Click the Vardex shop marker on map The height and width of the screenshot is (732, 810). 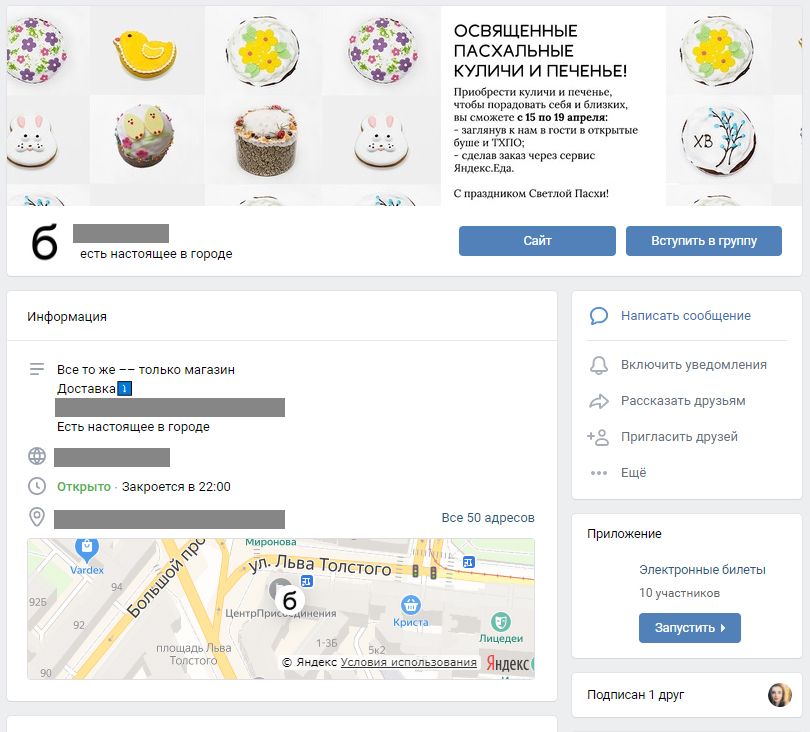[87, 550]
